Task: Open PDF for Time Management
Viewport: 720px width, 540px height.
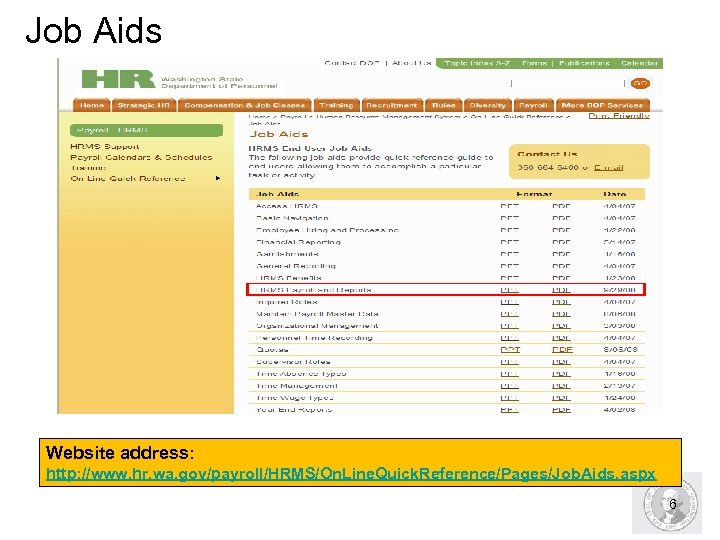Action: pyautogui.click(x=561, y=386)
